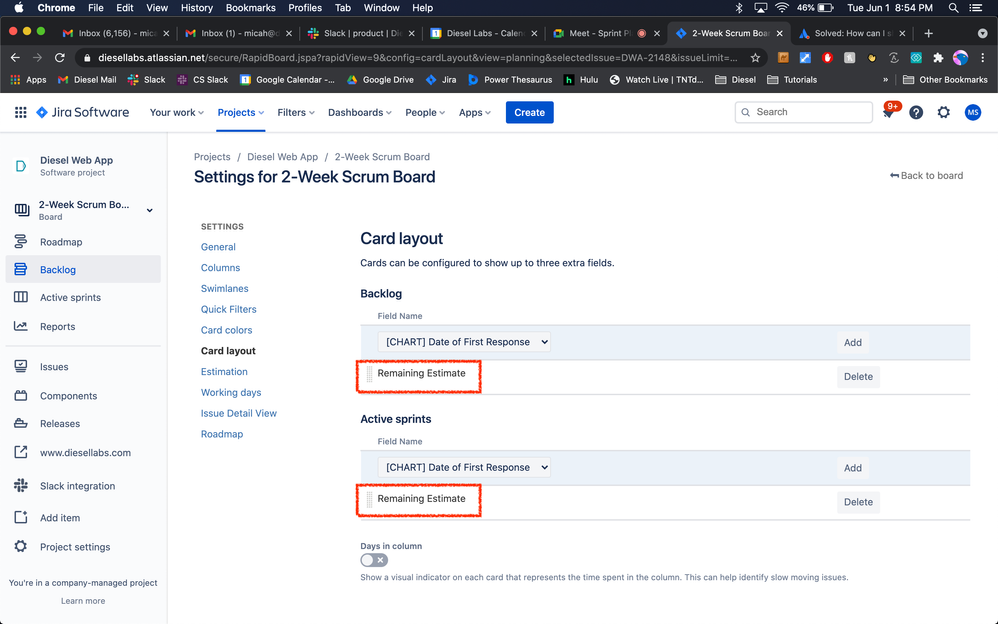Open the Chrome extensions puzzle icon
This screenshot has width=998, height=624.
(x=938, y=58)
